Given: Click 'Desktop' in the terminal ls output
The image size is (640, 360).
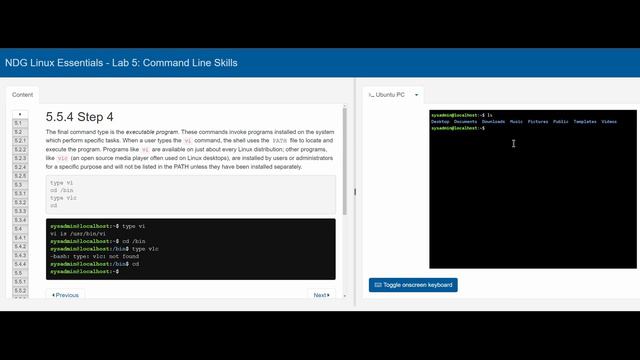Looking at the screenshot, I should [x=440, y=122].
